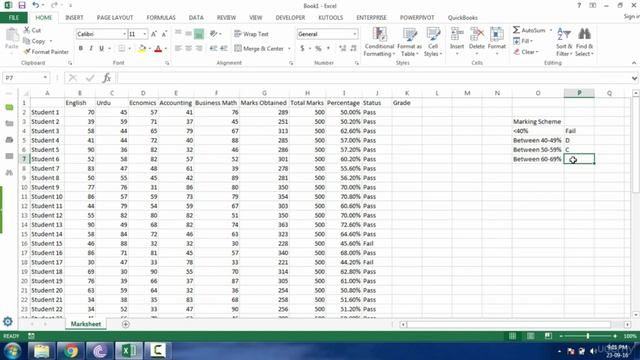This screenshot has height=360, width=640.
Task: Select the Marksheet sheet tab
Action: tap(86, 324)
